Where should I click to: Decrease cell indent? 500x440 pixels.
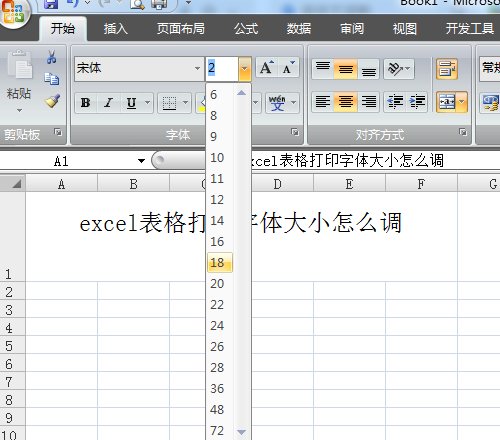click(395, 102)
